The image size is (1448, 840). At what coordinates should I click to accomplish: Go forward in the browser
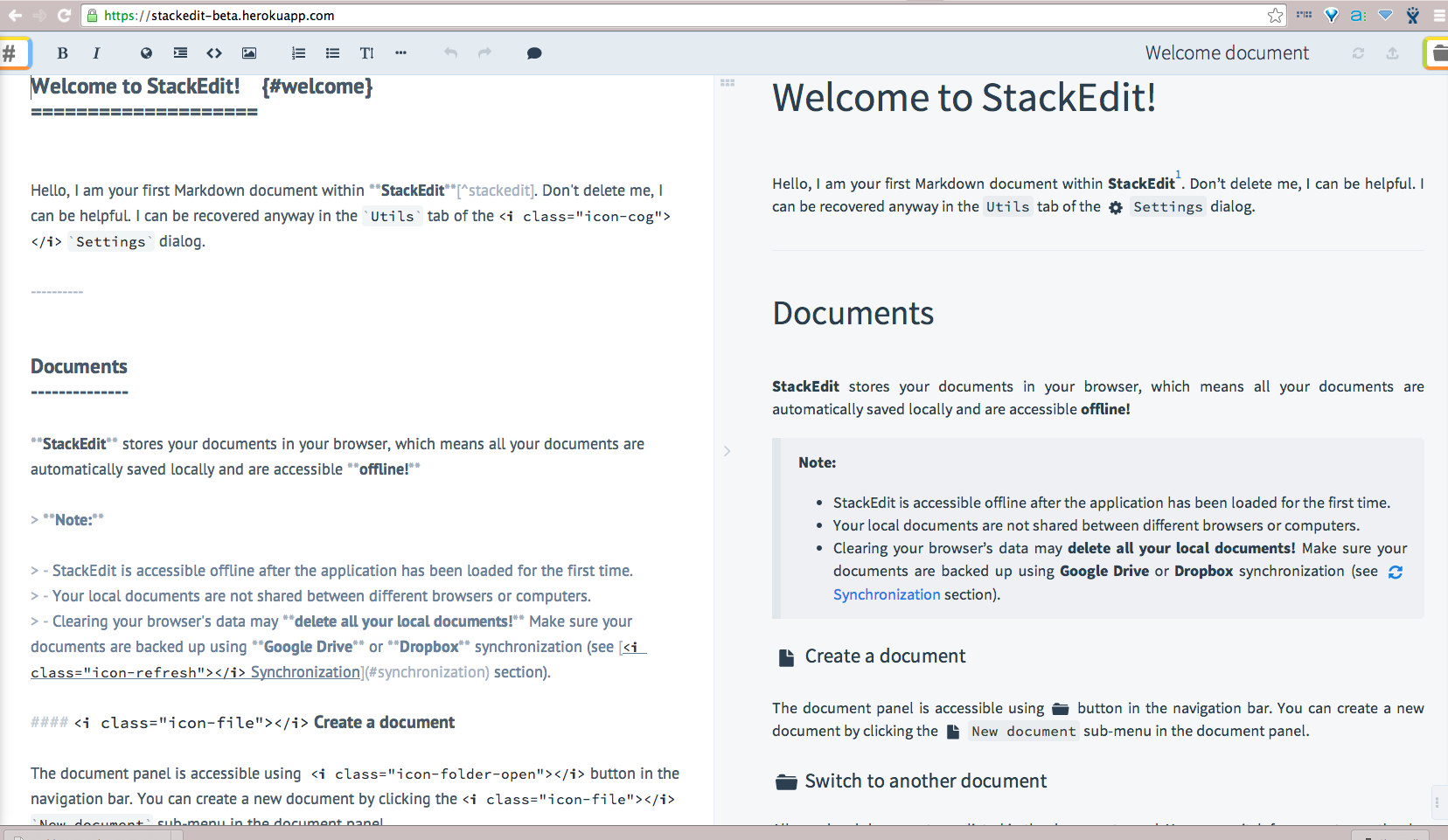[x=39, y=15]
